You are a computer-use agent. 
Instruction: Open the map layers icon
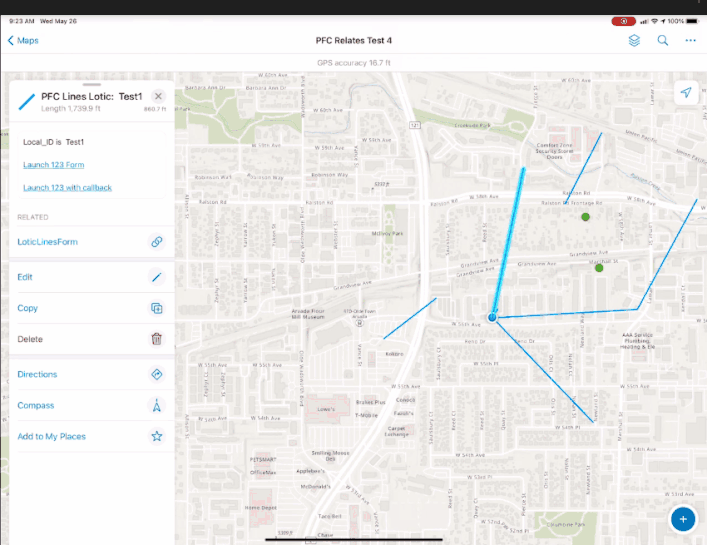click(634, 41)
